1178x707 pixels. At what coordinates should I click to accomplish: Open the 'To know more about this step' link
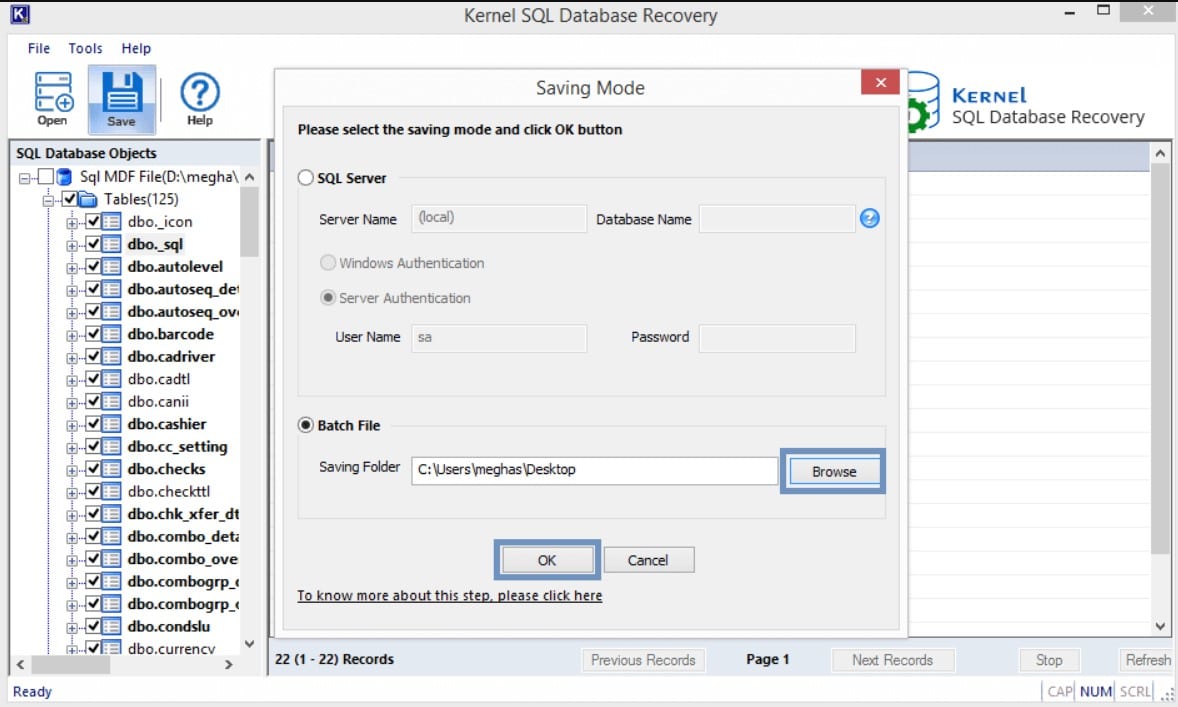click(x=449, y=596)
